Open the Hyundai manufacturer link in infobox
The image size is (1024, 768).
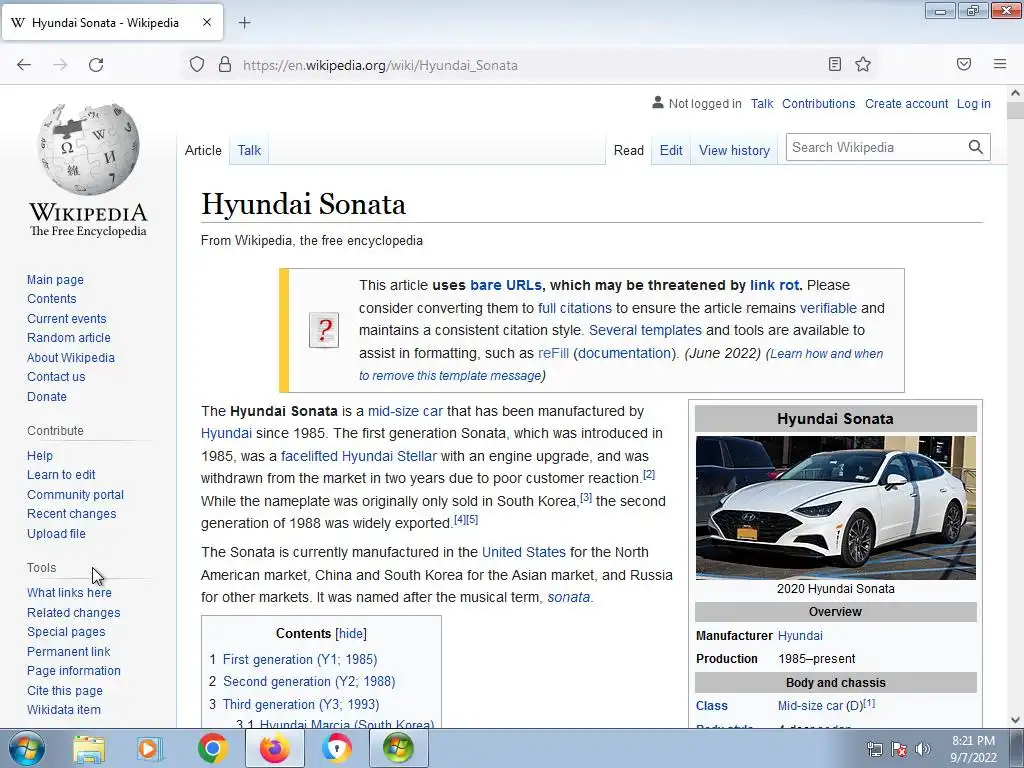(x=800, y=635)
